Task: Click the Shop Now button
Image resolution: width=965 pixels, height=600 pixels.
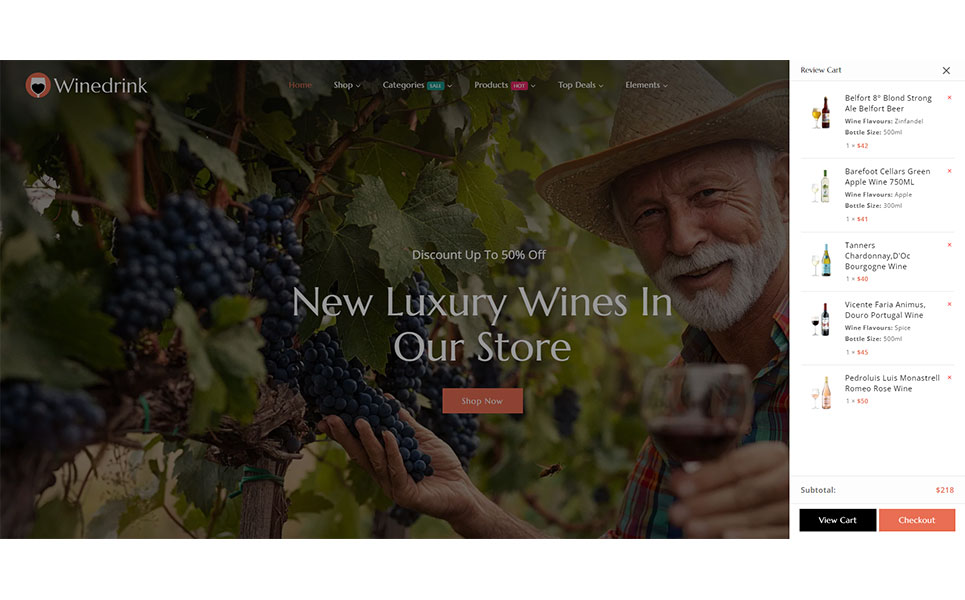Action: click(482, 401)
